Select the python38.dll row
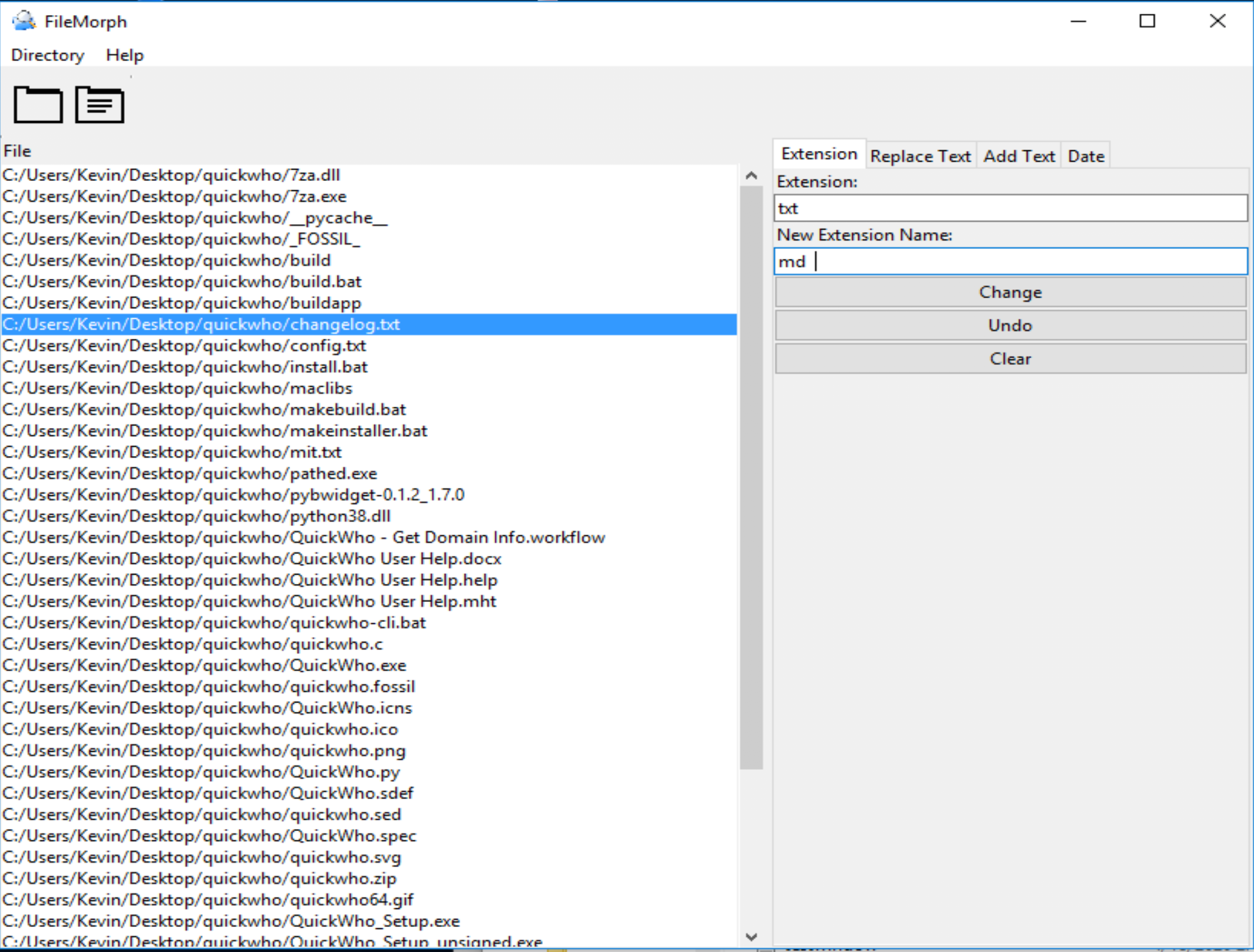 pos(369,516)
